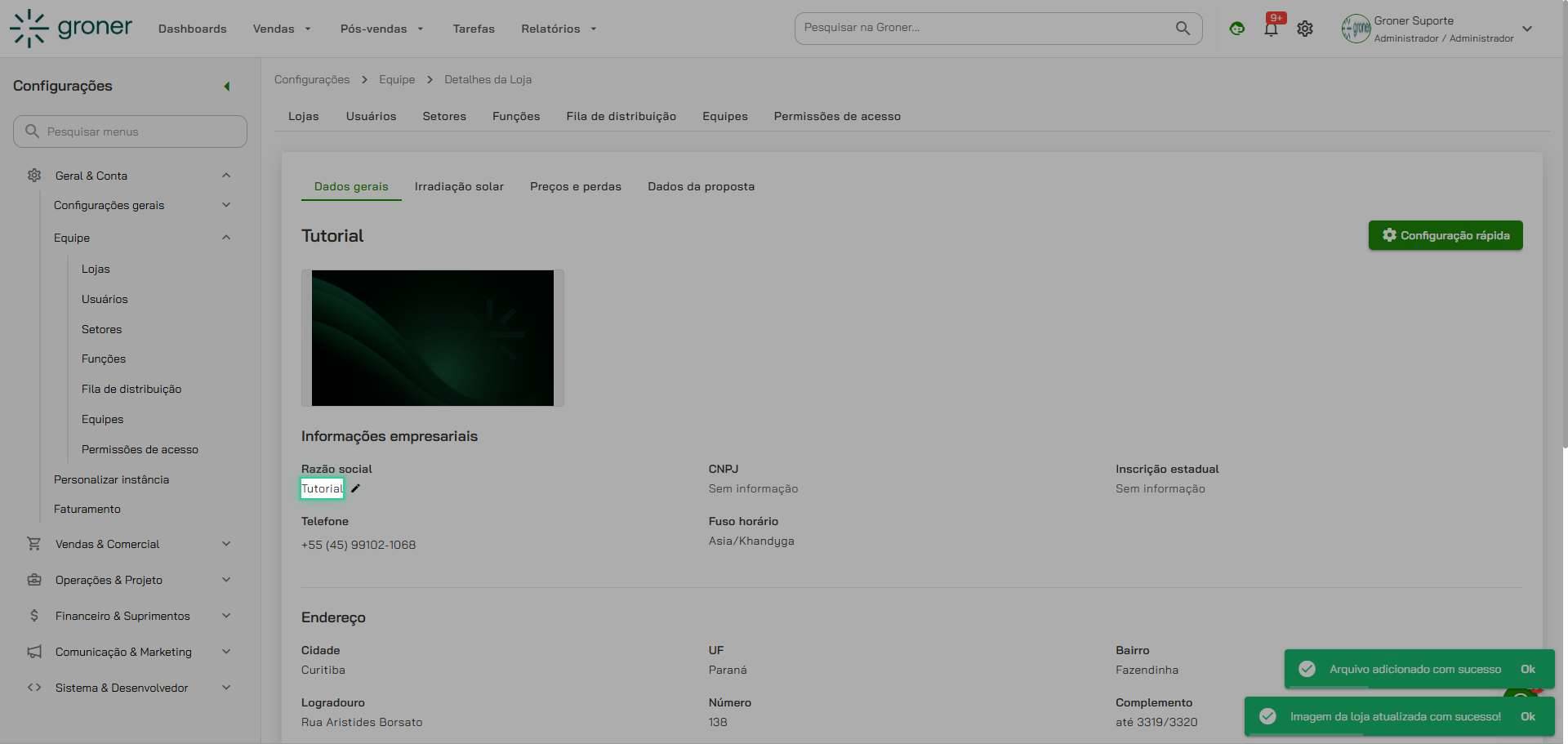The image size is (1568, 744).
Task: Switch to the Irradiação solar tab
Action: tap(459, 187)
